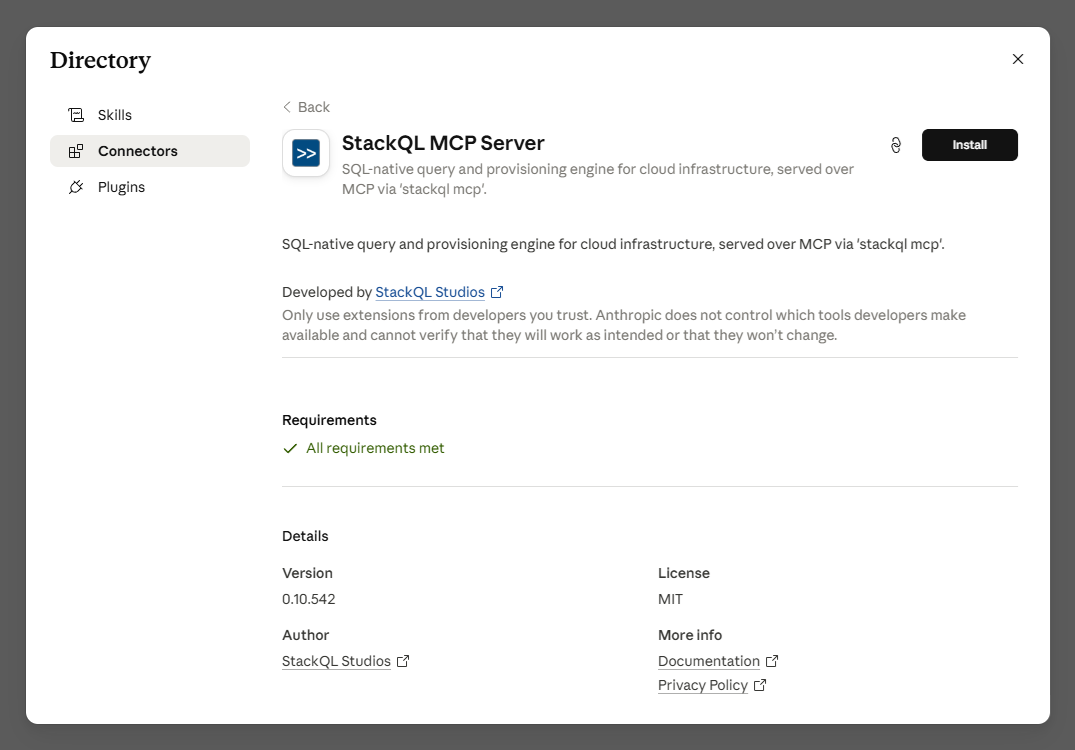
Task: Open the StackQL Studios developer link
Action: click(430, 292)
